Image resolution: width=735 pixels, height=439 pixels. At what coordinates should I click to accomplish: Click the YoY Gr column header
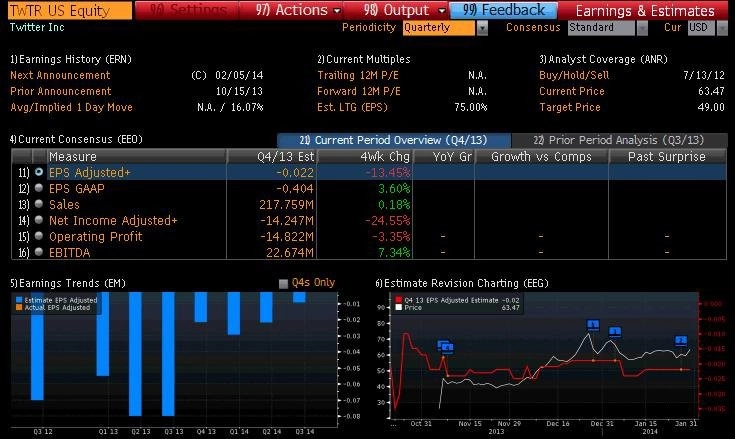[x=443, y=156]
